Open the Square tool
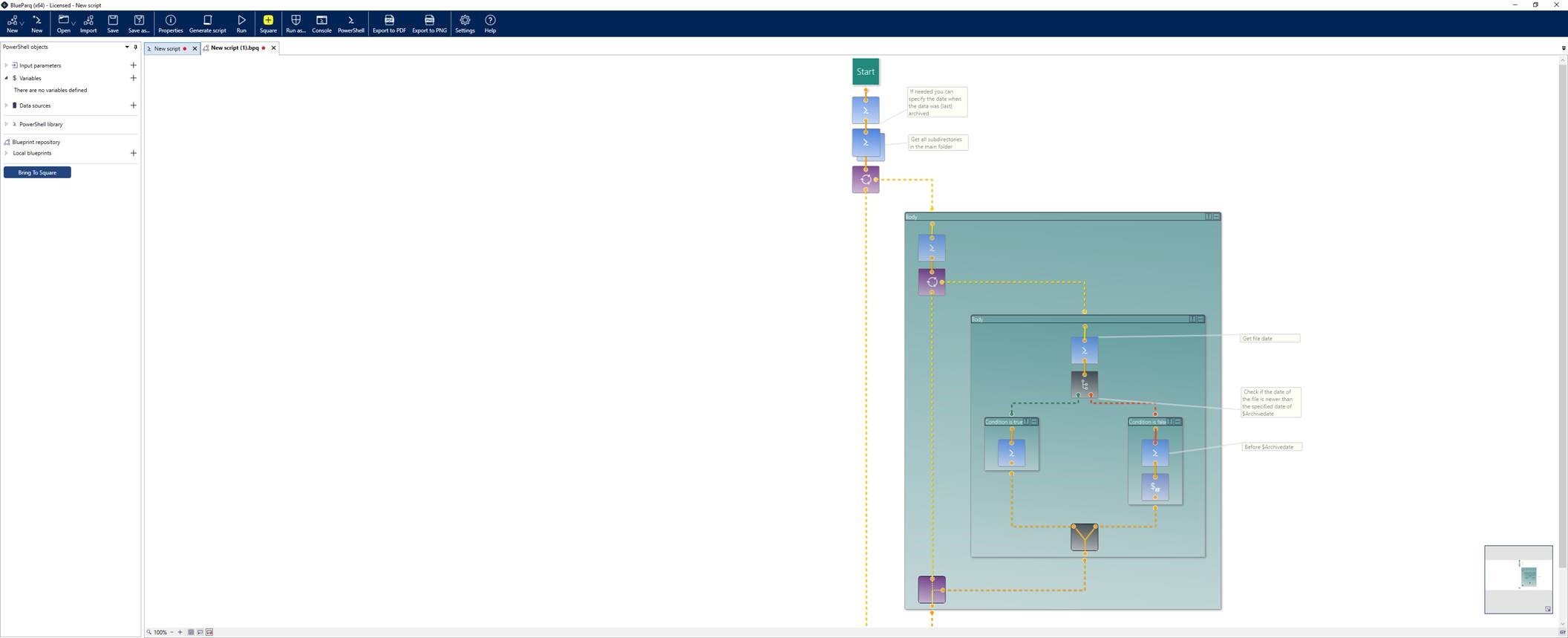This screenshot has height=638, width=1568. click(268, 24)
